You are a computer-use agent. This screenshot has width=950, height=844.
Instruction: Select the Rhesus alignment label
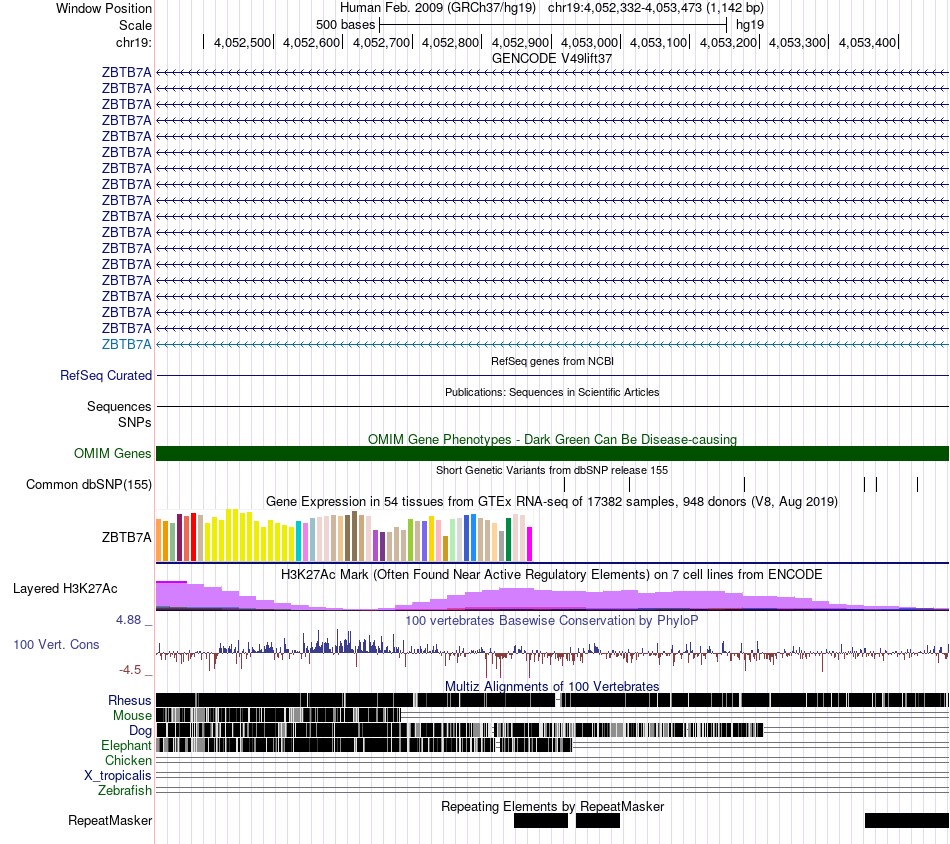point(130,700)
